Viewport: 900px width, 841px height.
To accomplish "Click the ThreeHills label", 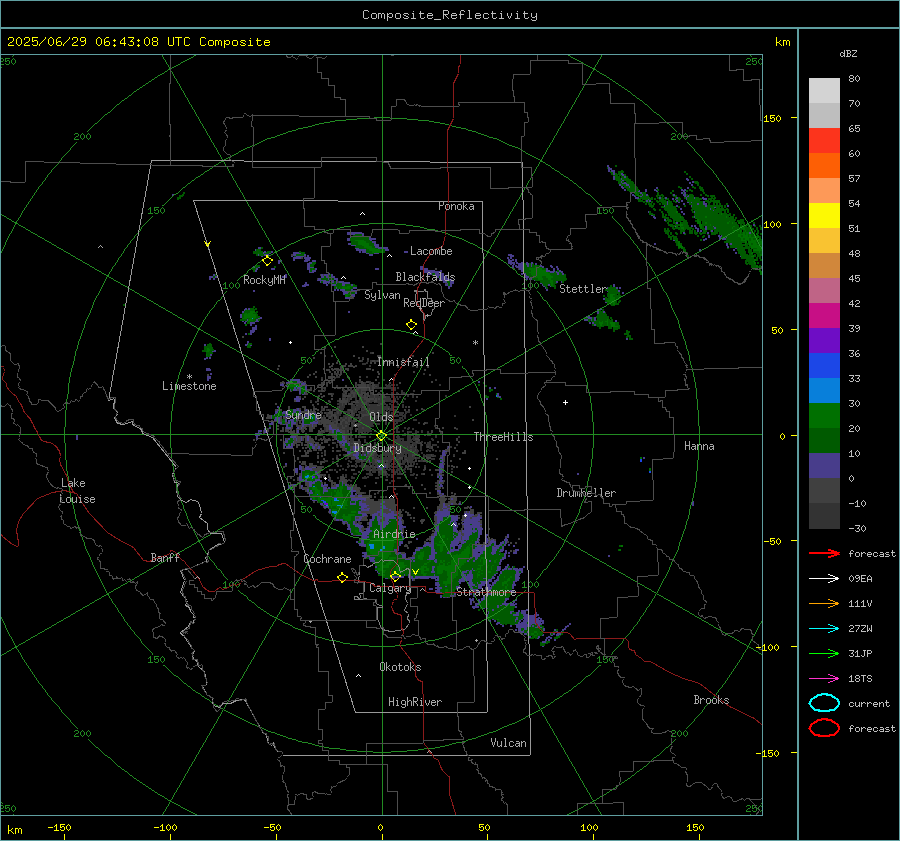I will (503, 437).
